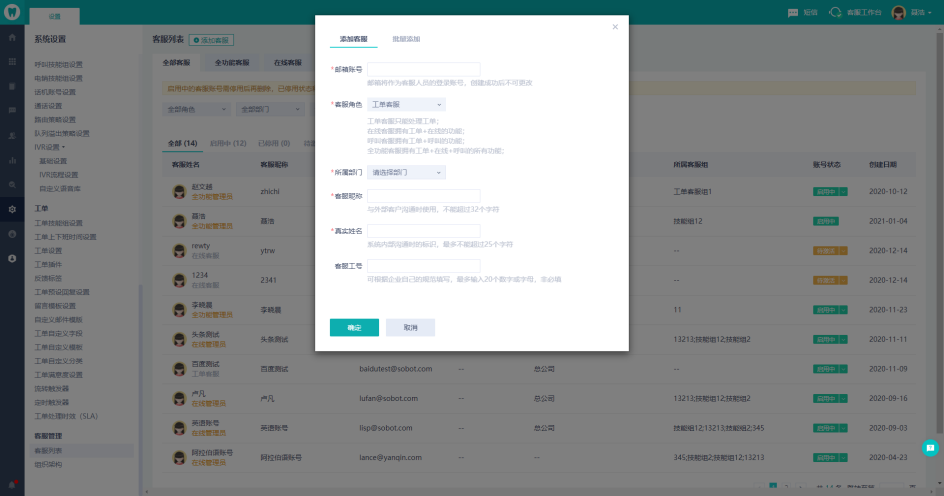Image resolution: width=944 pixels, height=496 pixels.
Task: Click avatar of agent 李晓晨
Action: (x=179, y=310)
